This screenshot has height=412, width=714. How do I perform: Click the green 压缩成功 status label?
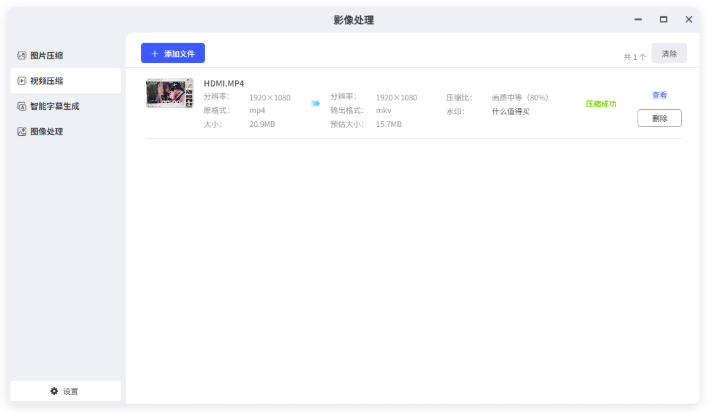pyautogui.click(x=600, y=103)
